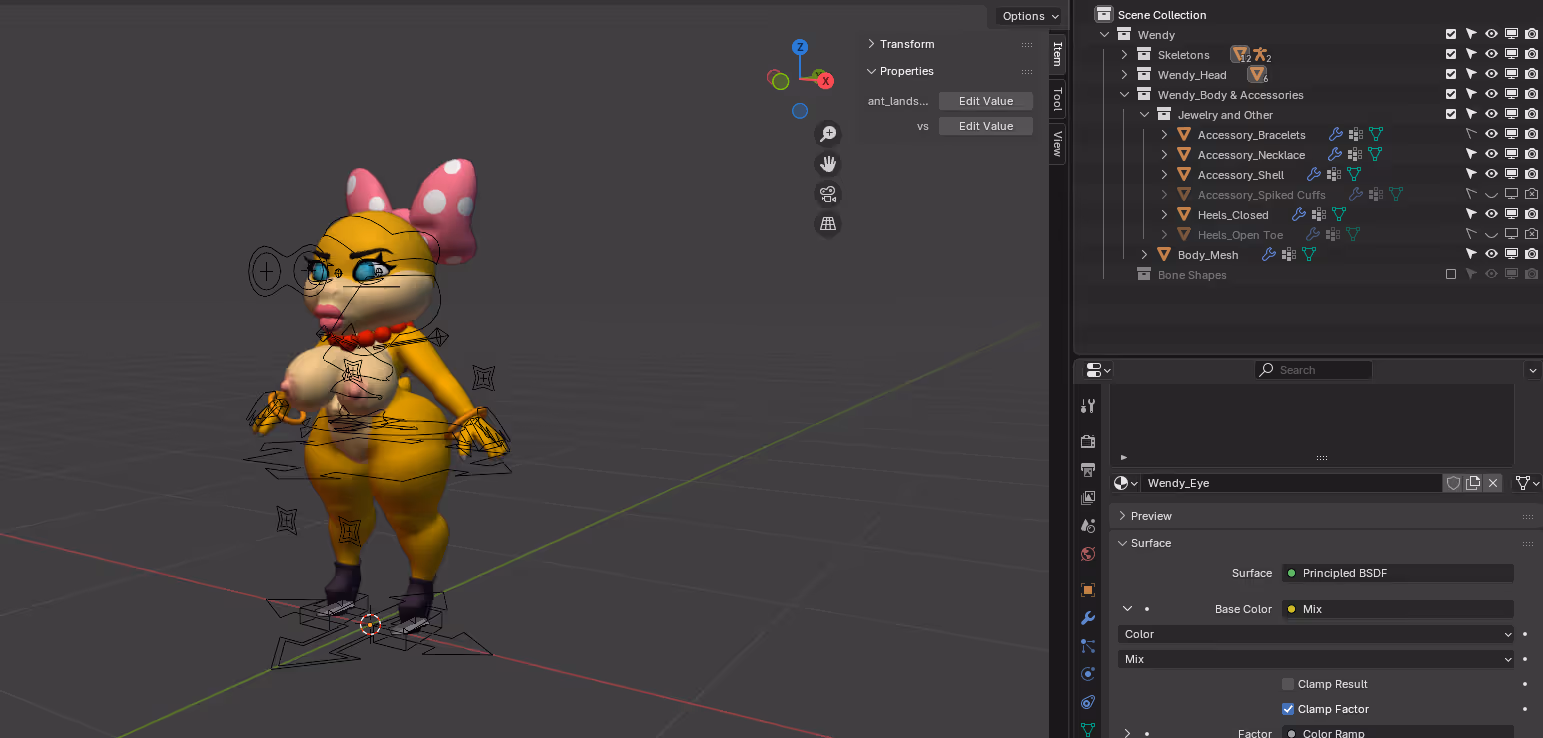Expand the Wendy_Head collection
Screen dimensions: 1543x738
[x=1124, y=75]
